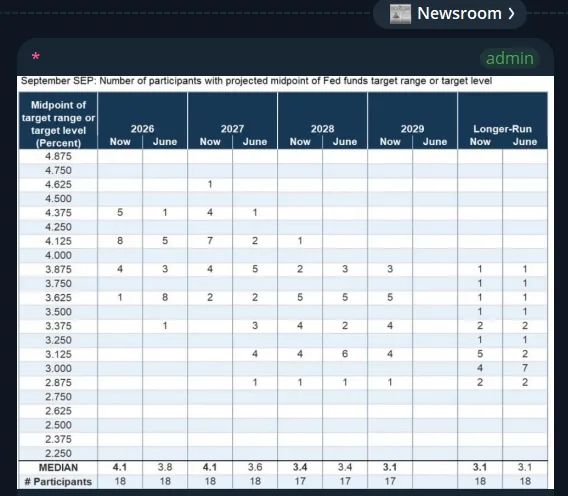Click the '8' in 2026 Now, 4.125 row
568x496 pixels.
(x=120, y=241)
